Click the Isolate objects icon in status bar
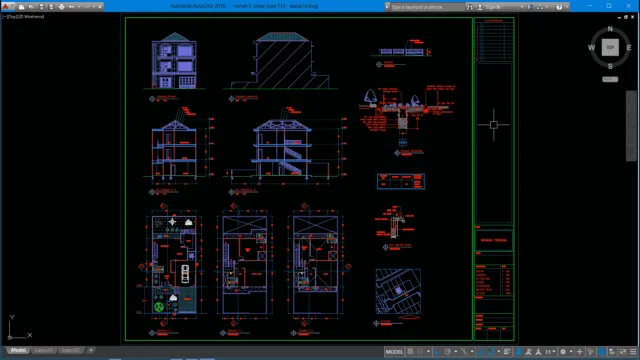This screenshot has height=360, width=640. pos(612,352)
